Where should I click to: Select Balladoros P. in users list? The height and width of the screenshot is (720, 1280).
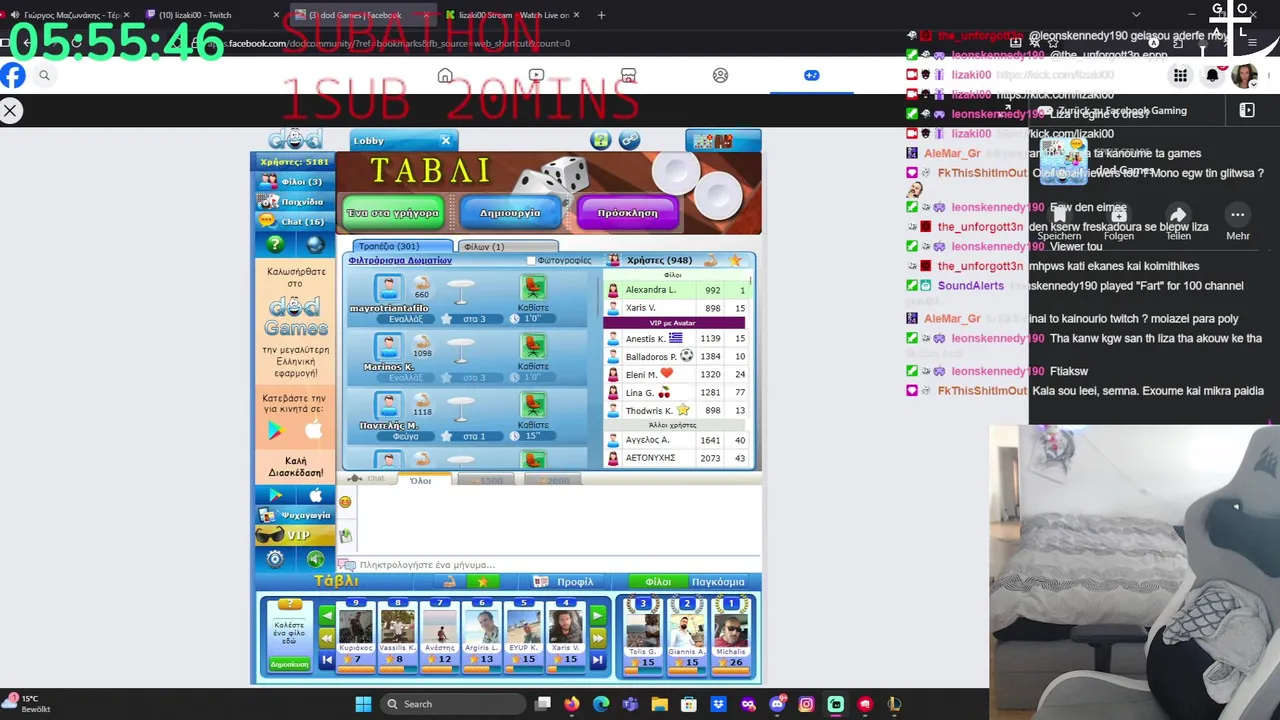(677, 356)
